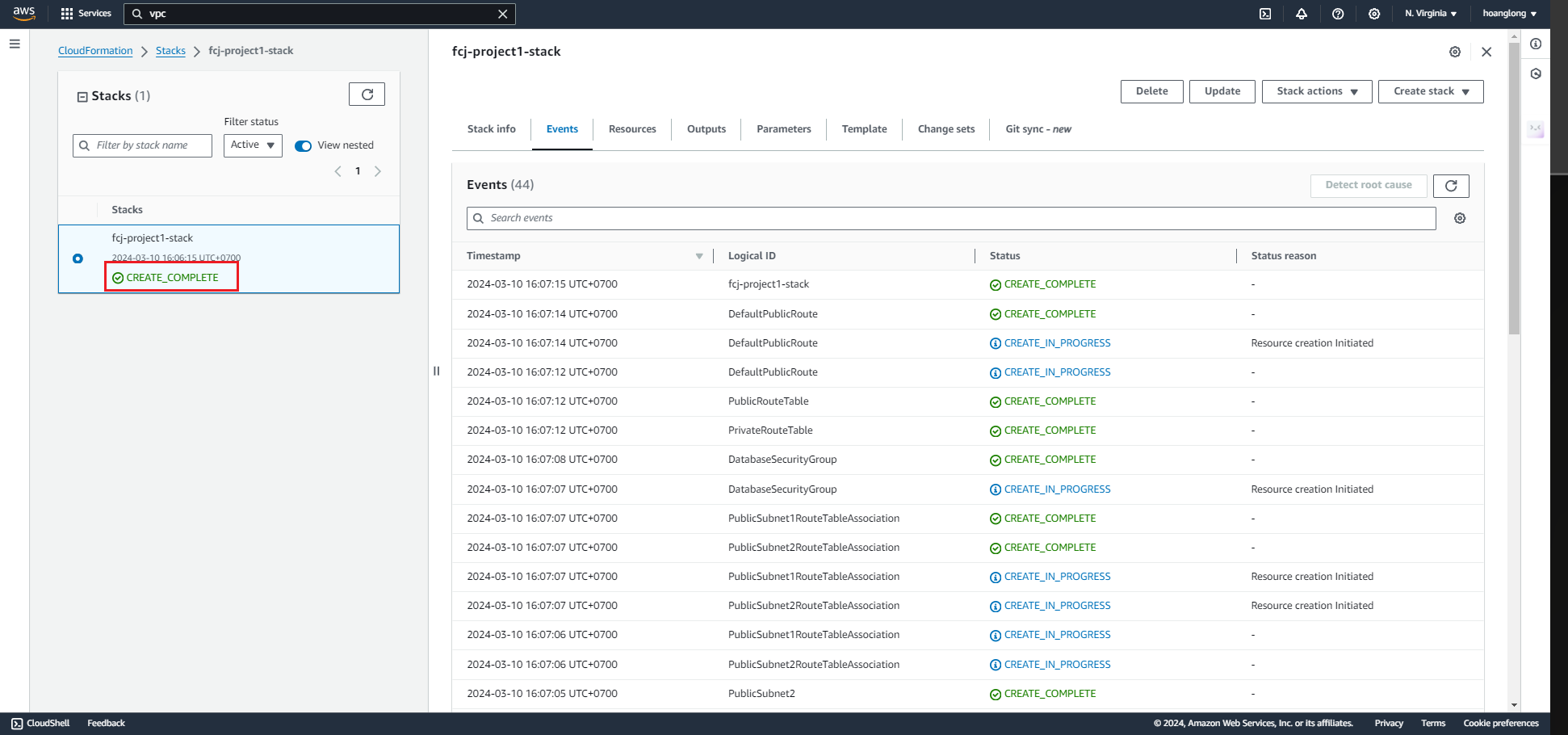Click the Delete stack button

tap(1151, 91)
